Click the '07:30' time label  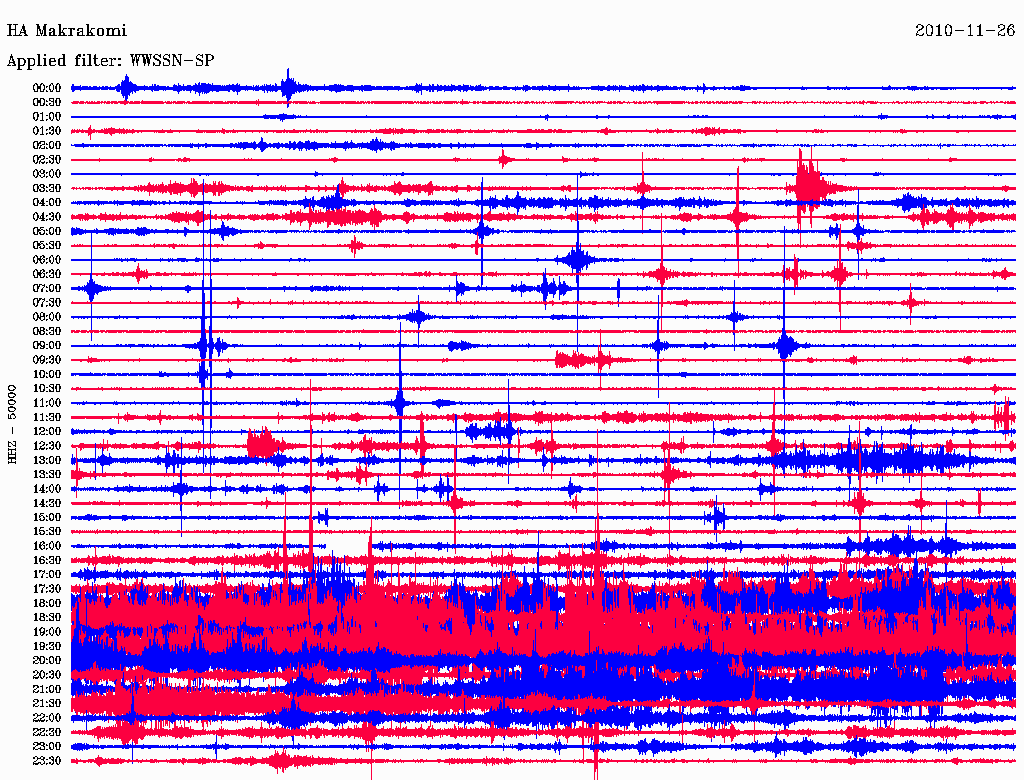[47, 302]
